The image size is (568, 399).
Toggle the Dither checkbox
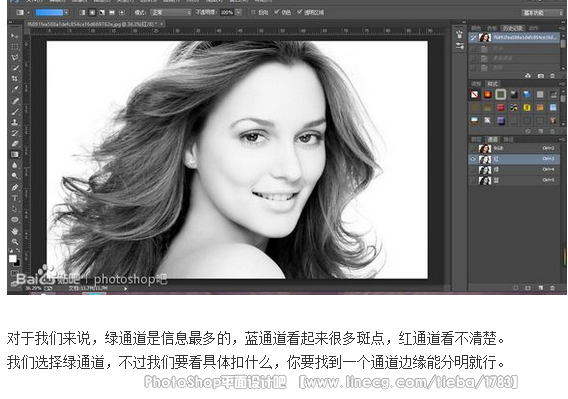pos(277,12)
